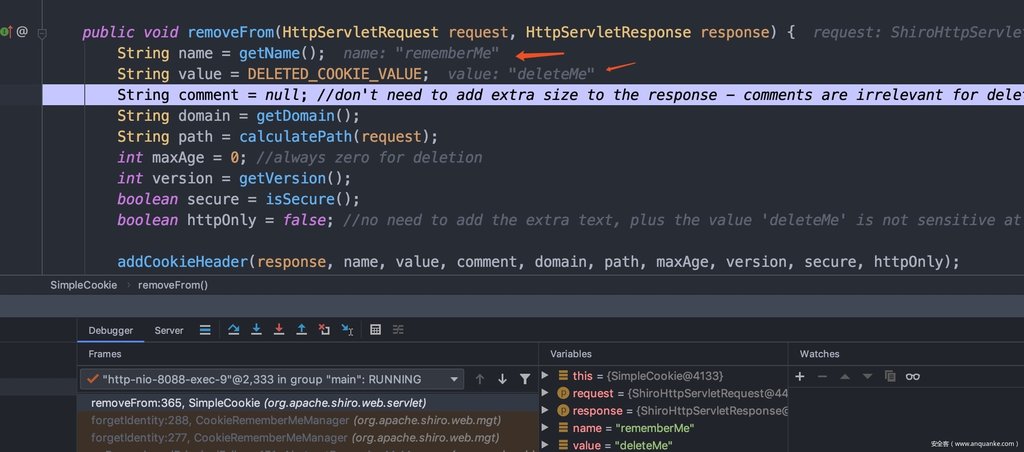Toggle the method fold marker in the gutter
The width and height of the screenshot is (1024, 452).
pyautogui.click(x=42, y=33)
